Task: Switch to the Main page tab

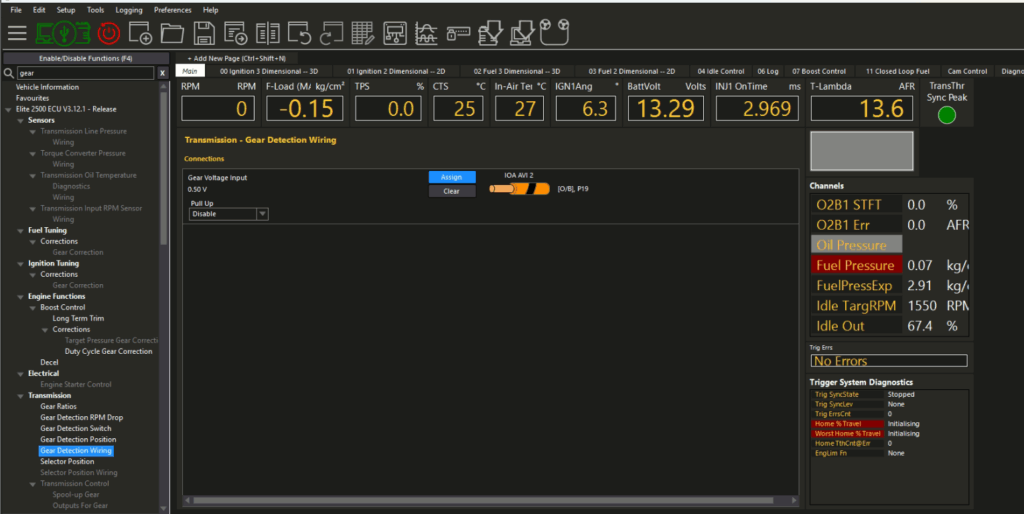Action: [190, 71]
